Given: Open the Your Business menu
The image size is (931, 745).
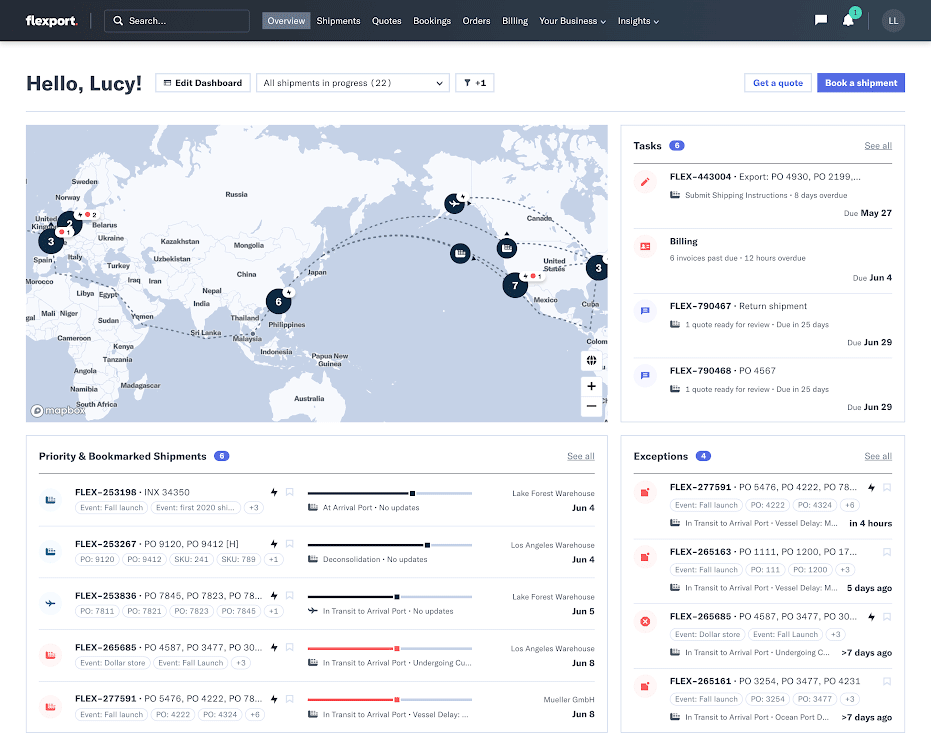Looking at the screenshot, I should pos(572,21).
